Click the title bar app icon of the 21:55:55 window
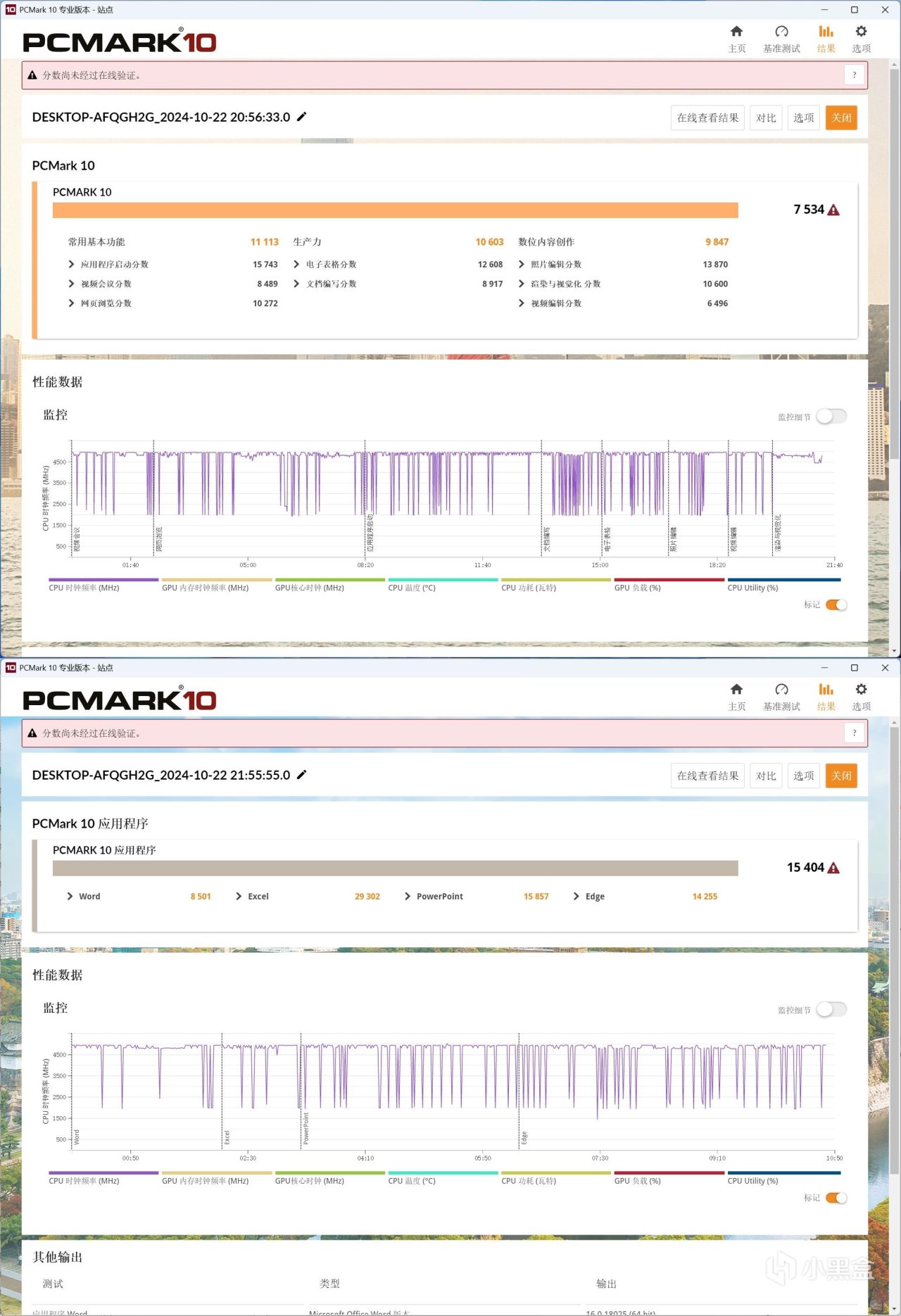This screenshot has width=901, height=1316. (11, 668)
